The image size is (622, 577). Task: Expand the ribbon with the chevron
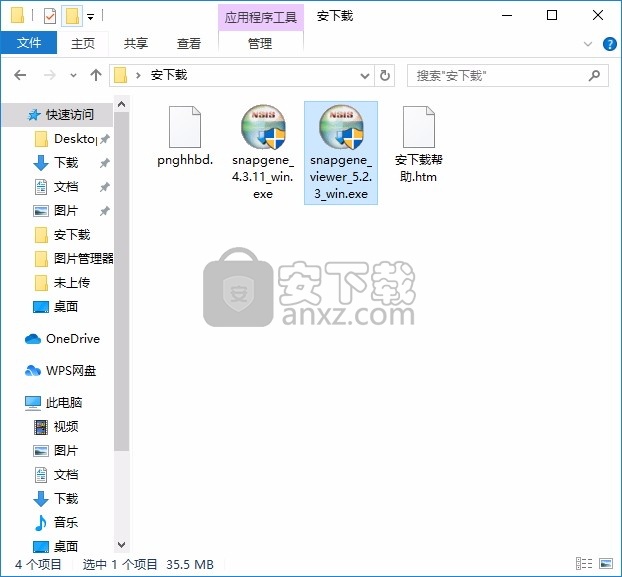click(588, 44)
